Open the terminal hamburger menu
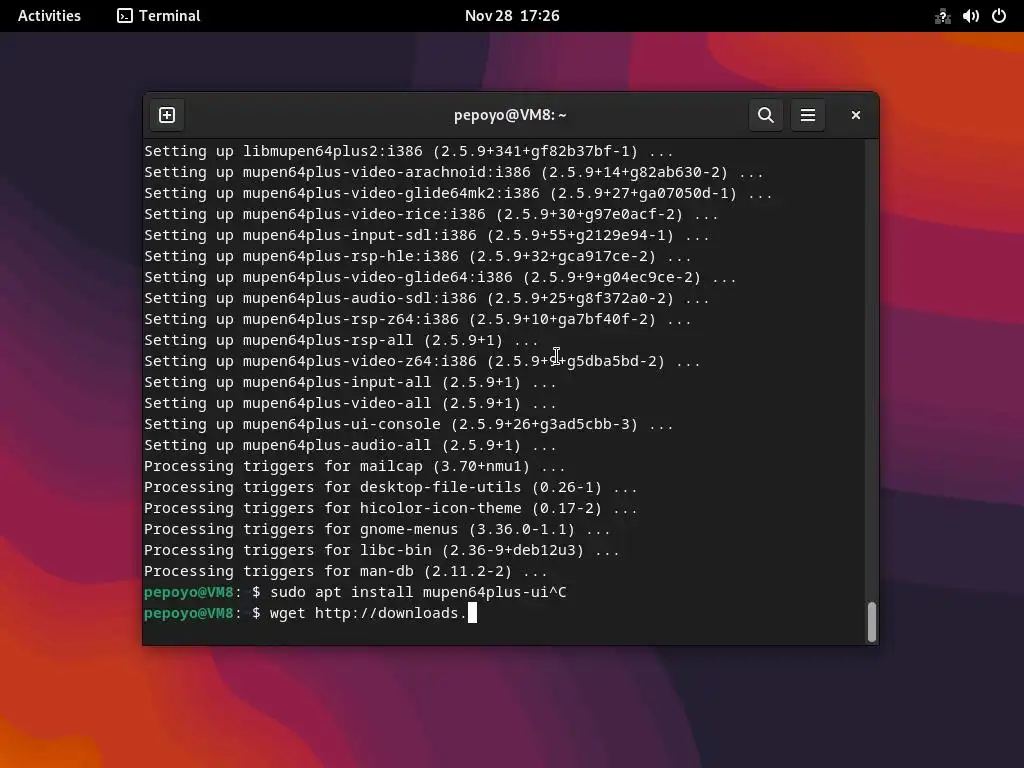 [x=808, y=115]
